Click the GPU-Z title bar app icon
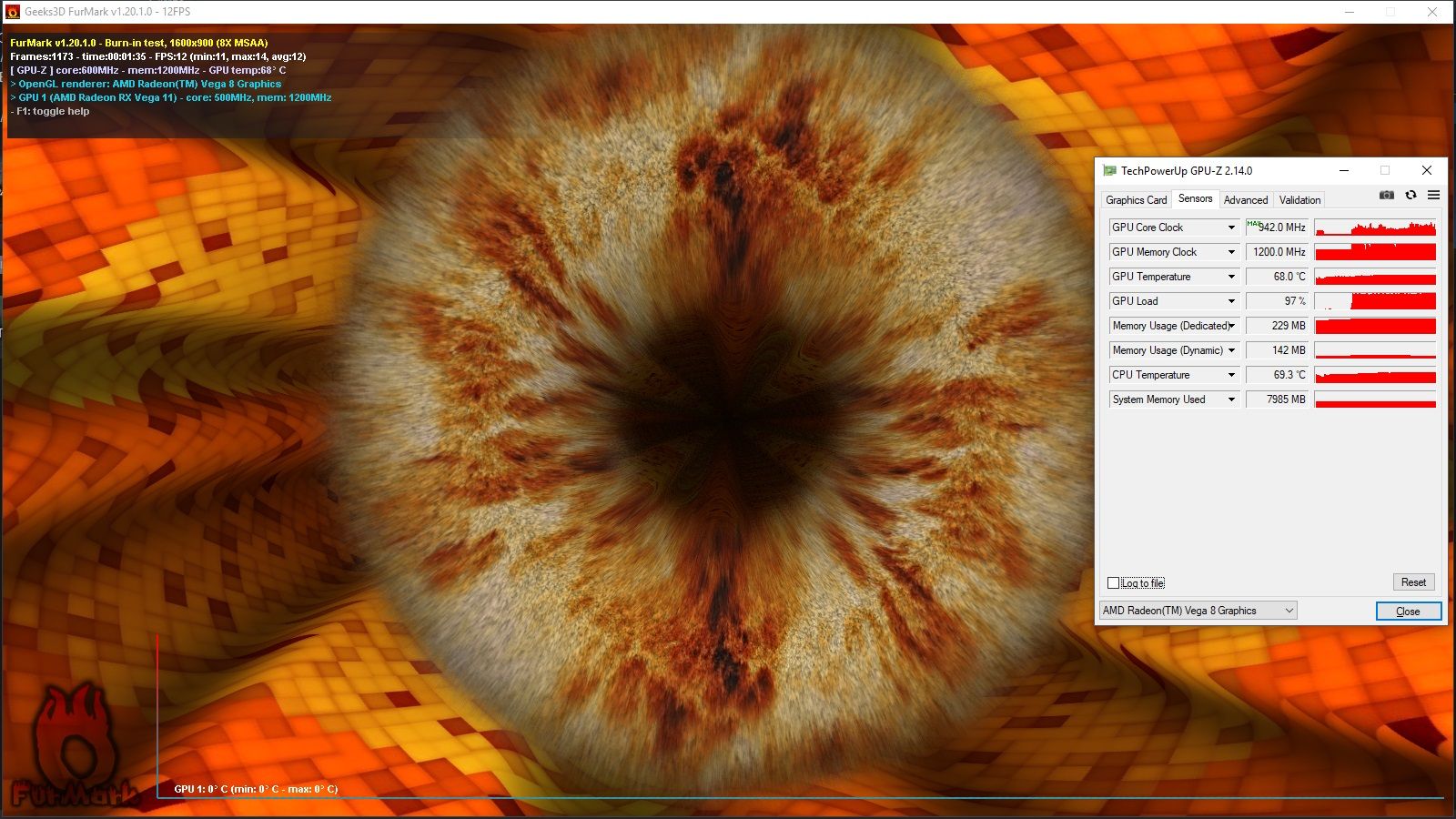 1109,170
